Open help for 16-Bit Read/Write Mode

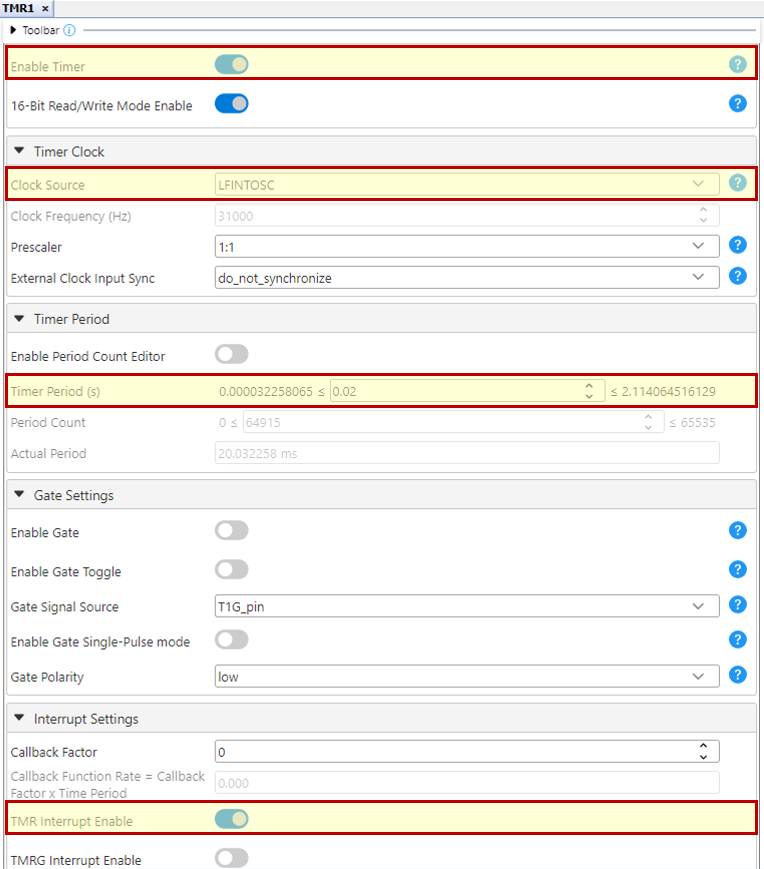click(738, 104)
